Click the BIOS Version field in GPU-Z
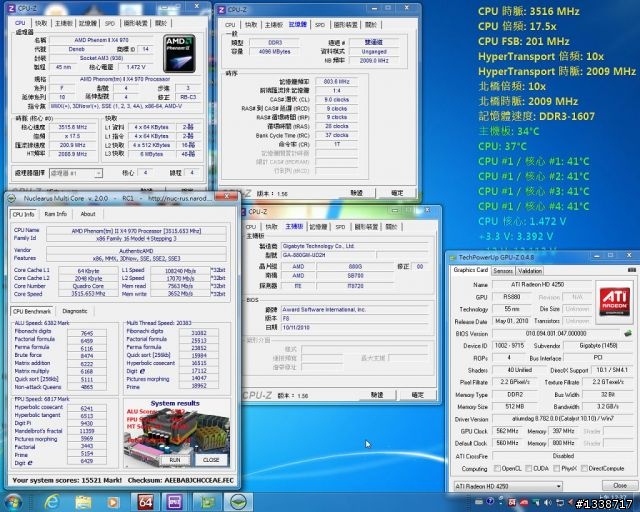 click(556, 334)
